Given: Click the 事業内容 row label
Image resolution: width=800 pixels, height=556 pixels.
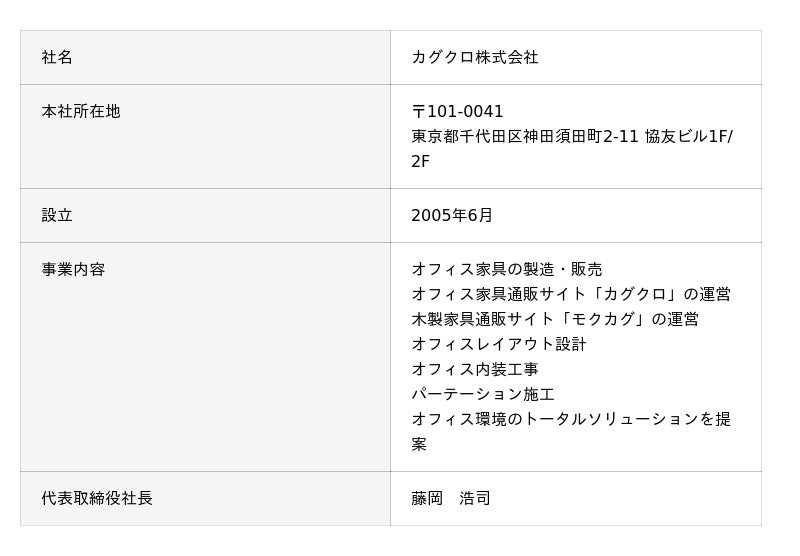Looking at the screenshot, I should tap(73, 270).
